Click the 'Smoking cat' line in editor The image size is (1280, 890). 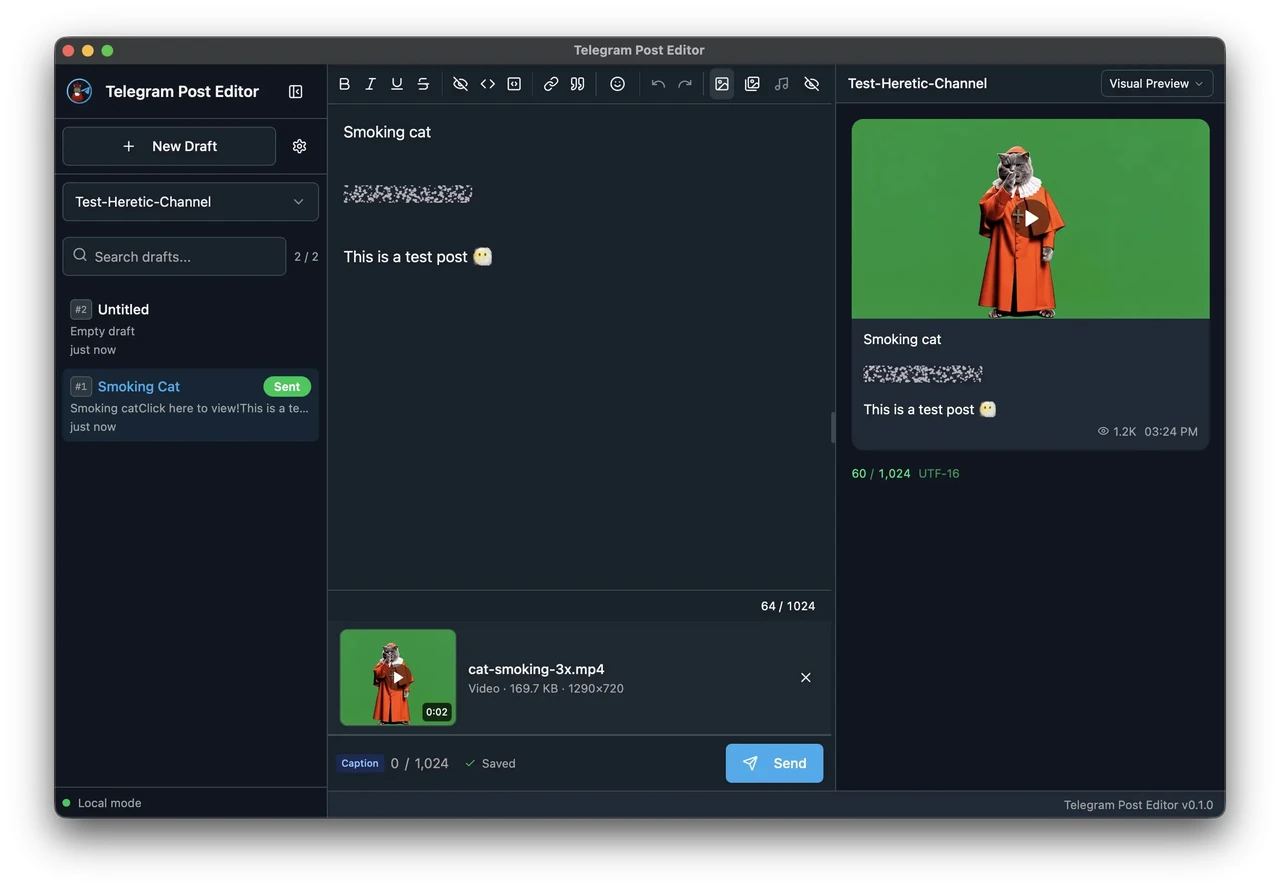point(387,132)
